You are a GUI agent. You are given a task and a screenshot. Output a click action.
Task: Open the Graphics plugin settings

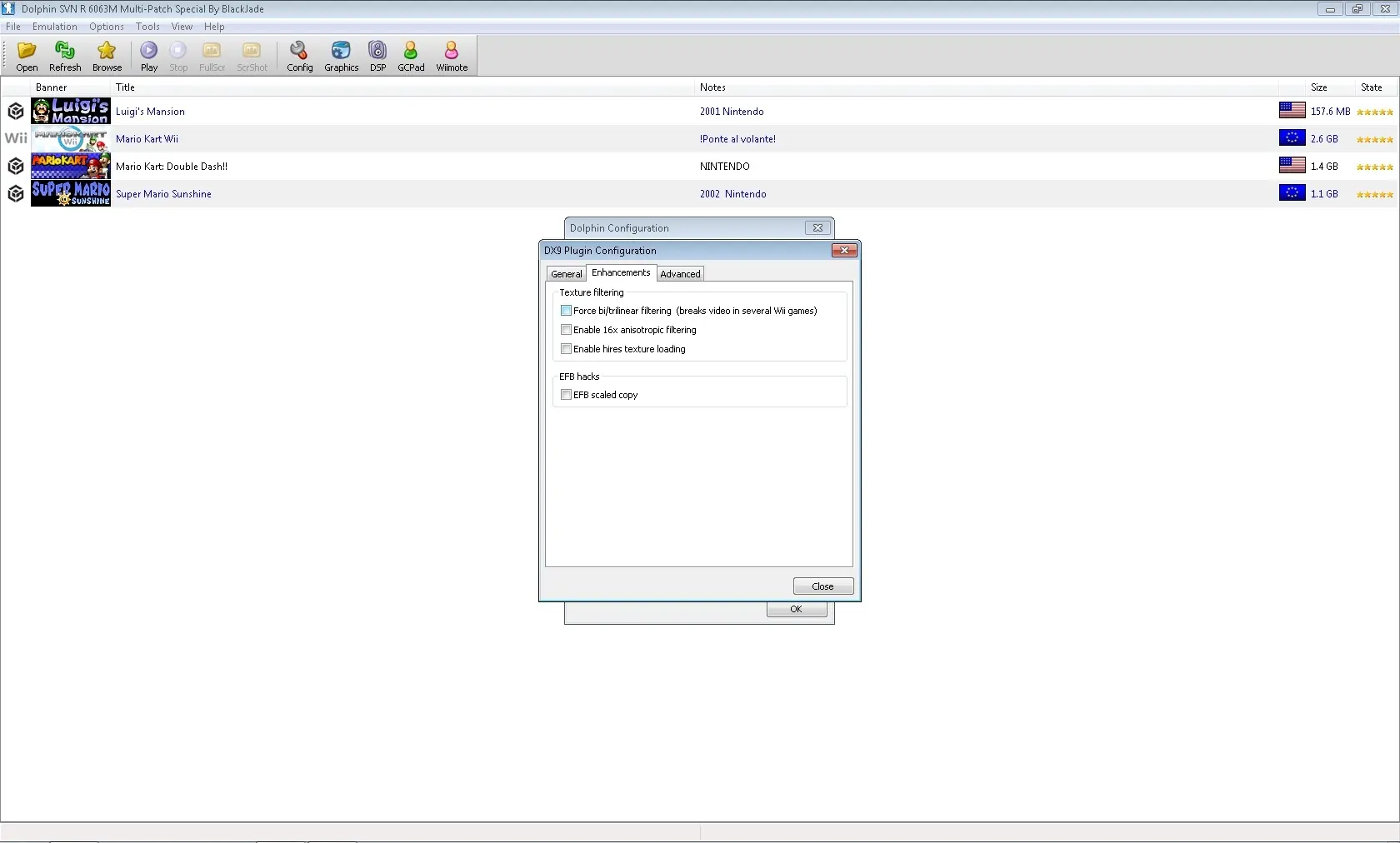[341, 56]
